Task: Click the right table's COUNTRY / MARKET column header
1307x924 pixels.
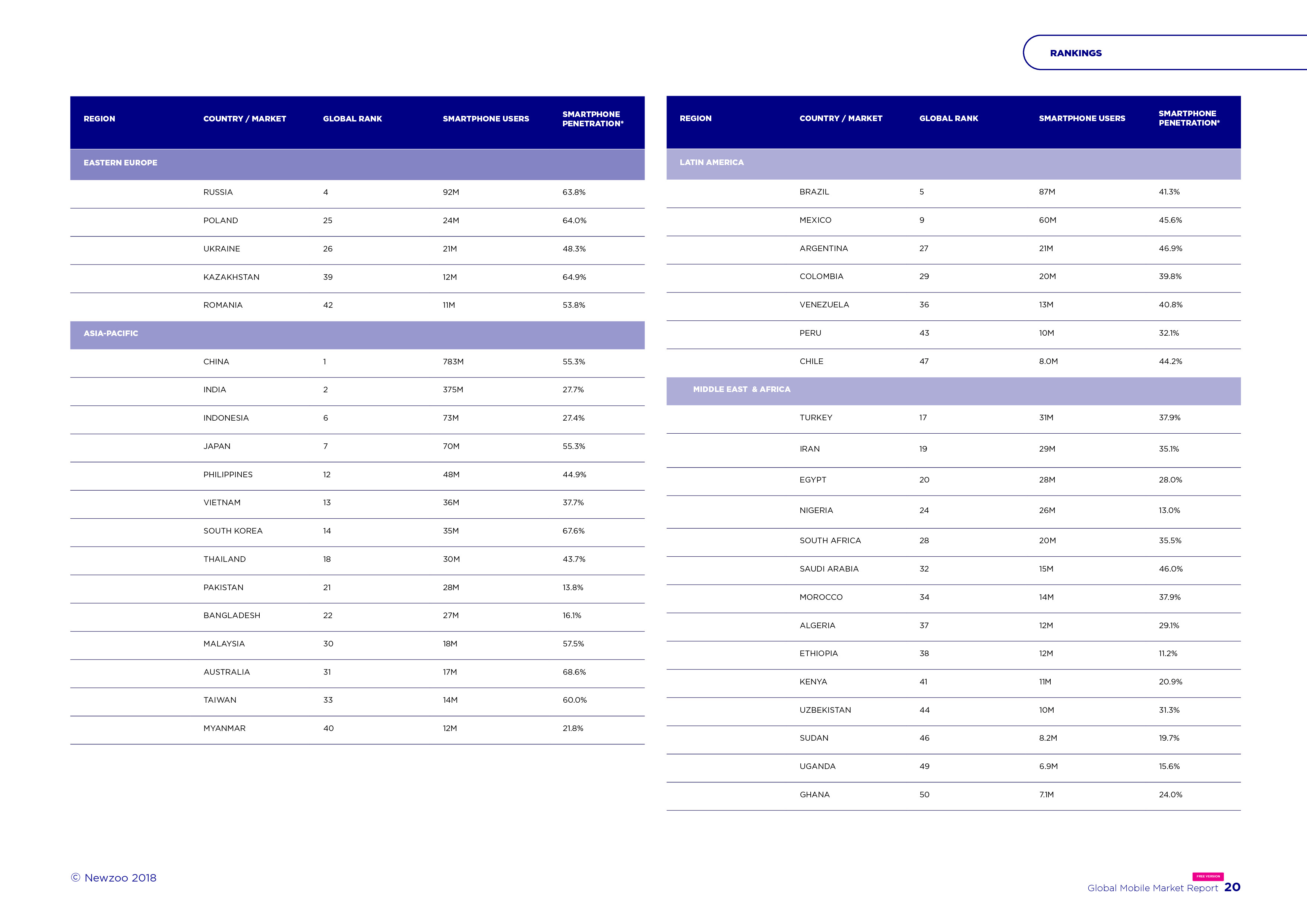Action: coord(841,118)
